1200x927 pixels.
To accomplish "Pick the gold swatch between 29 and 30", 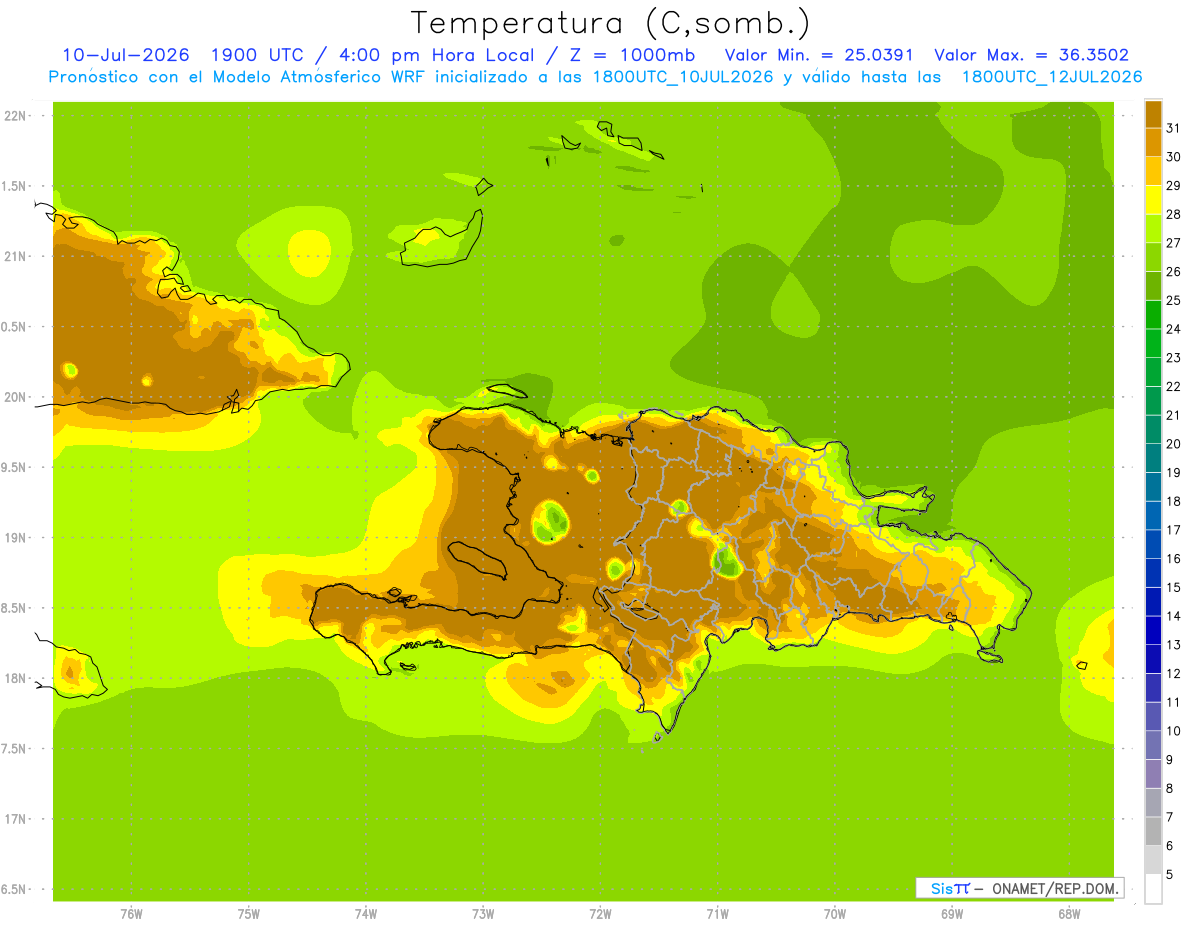I will 1153,171.
